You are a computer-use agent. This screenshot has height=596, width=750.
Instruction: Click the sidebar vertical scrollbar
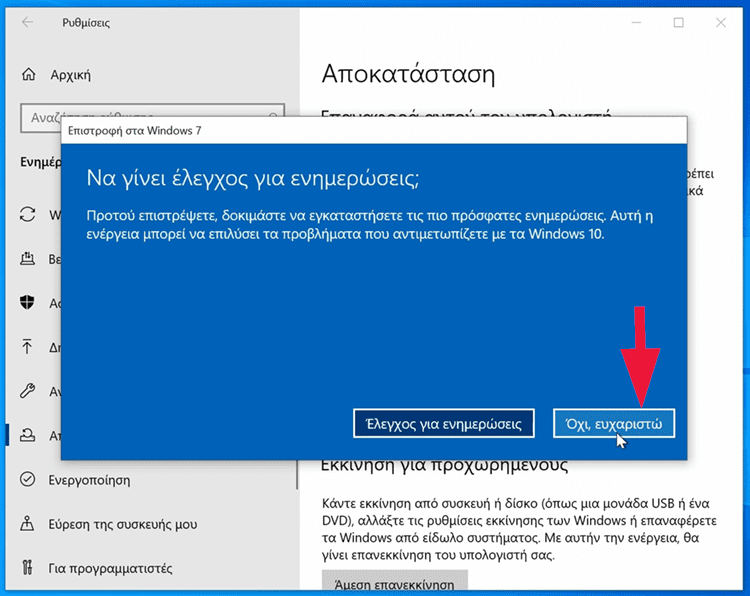[297, 474]
